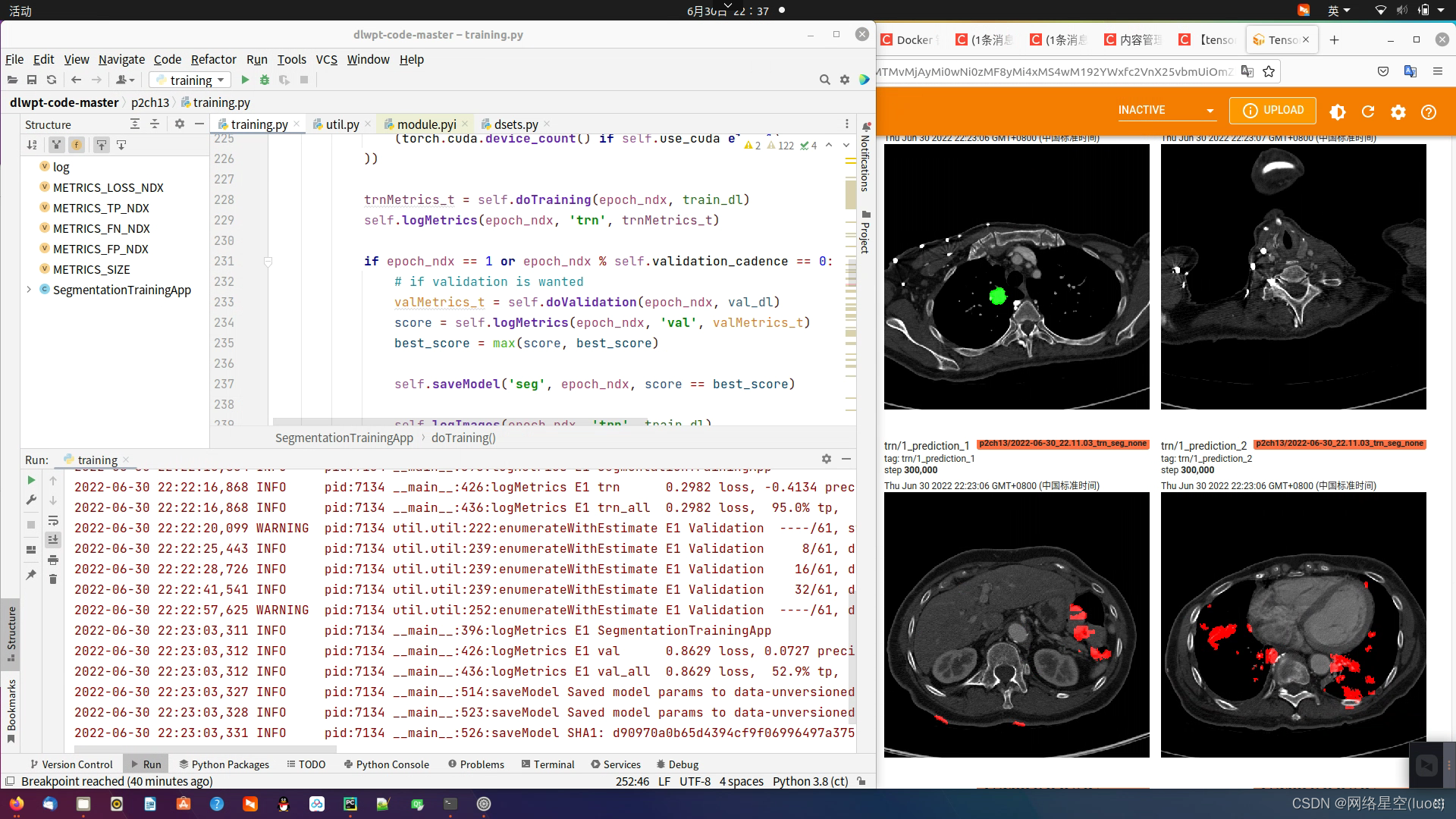
Task: Open TensorBoard settings gear icon
Action: [1398, 111]
